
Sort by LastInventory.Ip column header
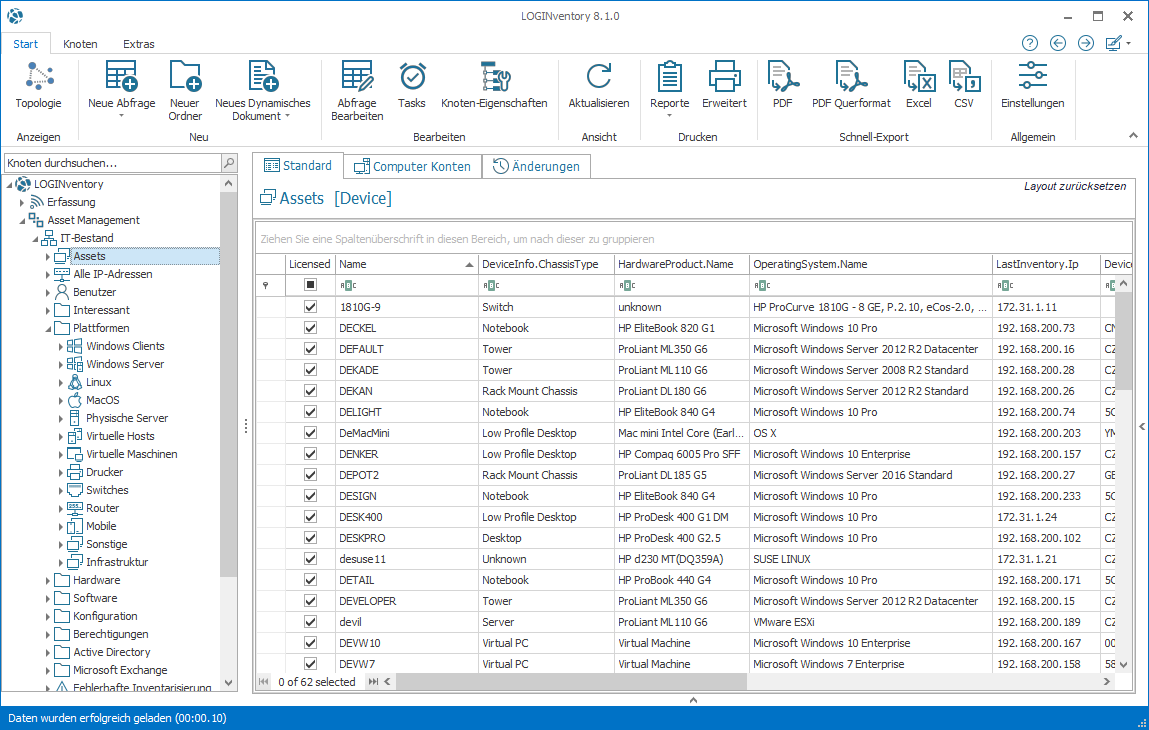[1046, 264]
